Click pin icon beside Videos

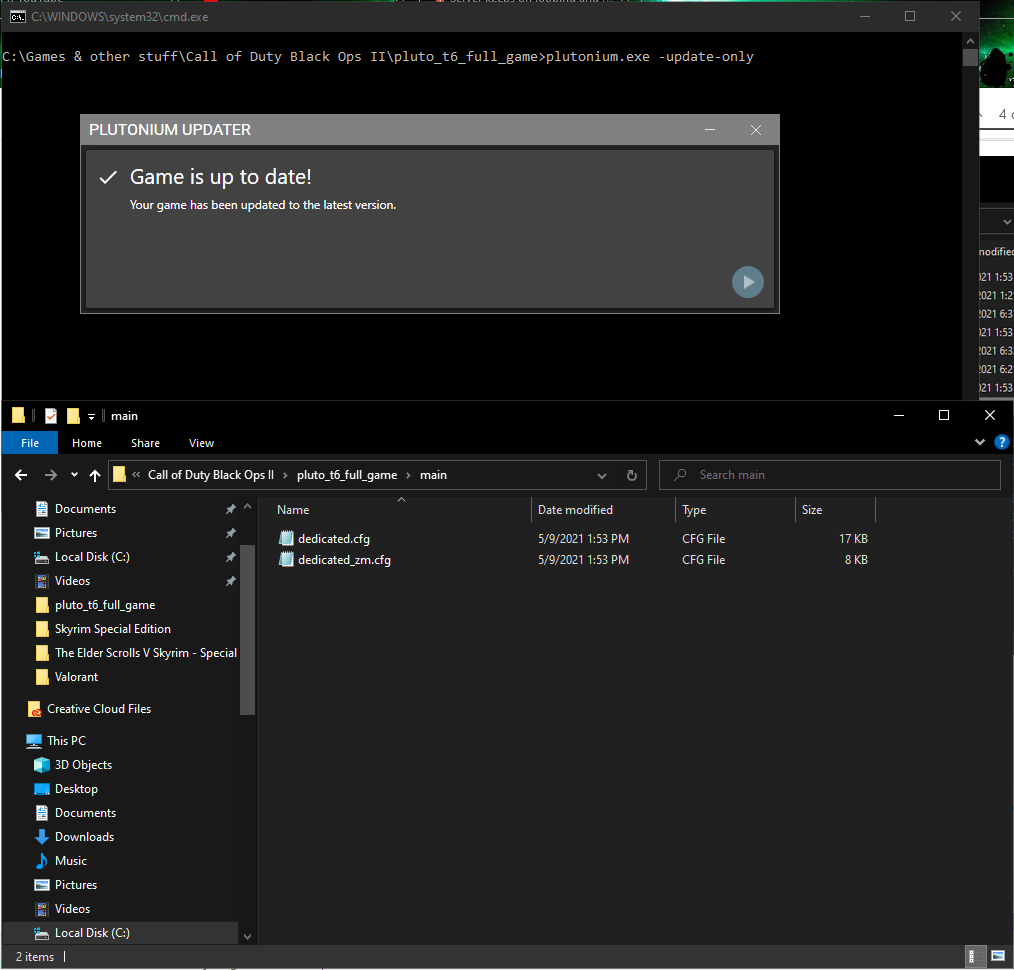pyautogui.click(x=230, y=581)
